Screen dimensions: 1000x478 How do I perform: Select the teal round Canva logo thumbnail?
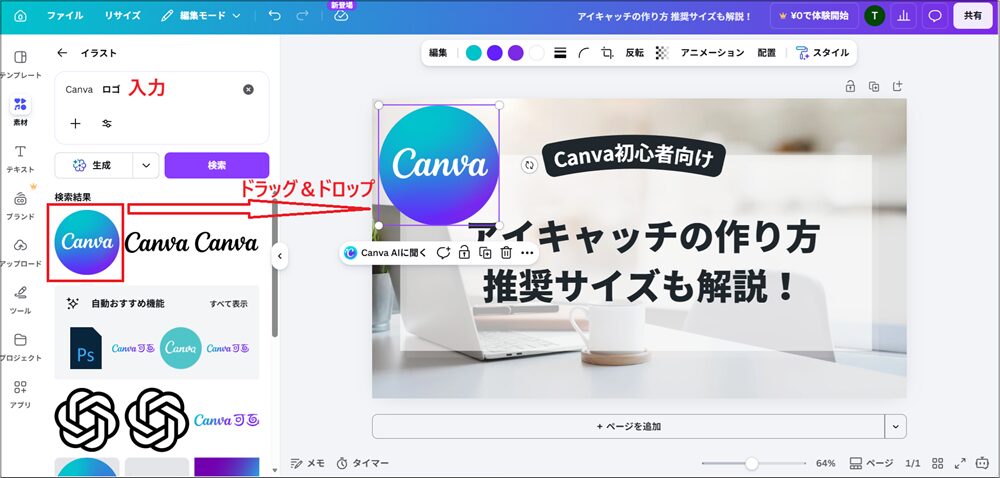pyautogui.click(x=180, y=348)
